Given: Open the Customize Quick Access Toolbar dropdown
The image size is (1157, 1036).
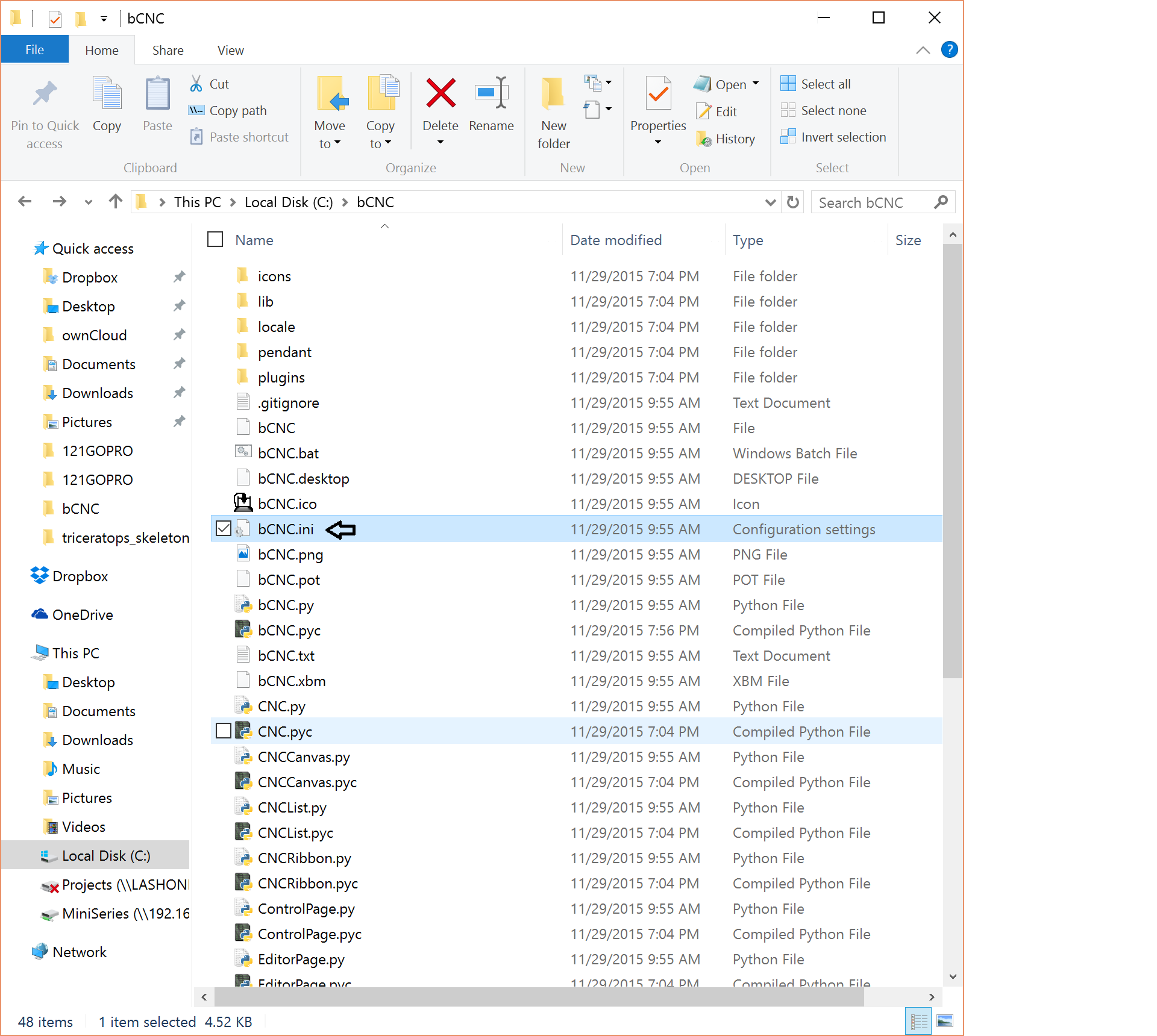Looking at the screenshot, I should click(x=104, y=19).
